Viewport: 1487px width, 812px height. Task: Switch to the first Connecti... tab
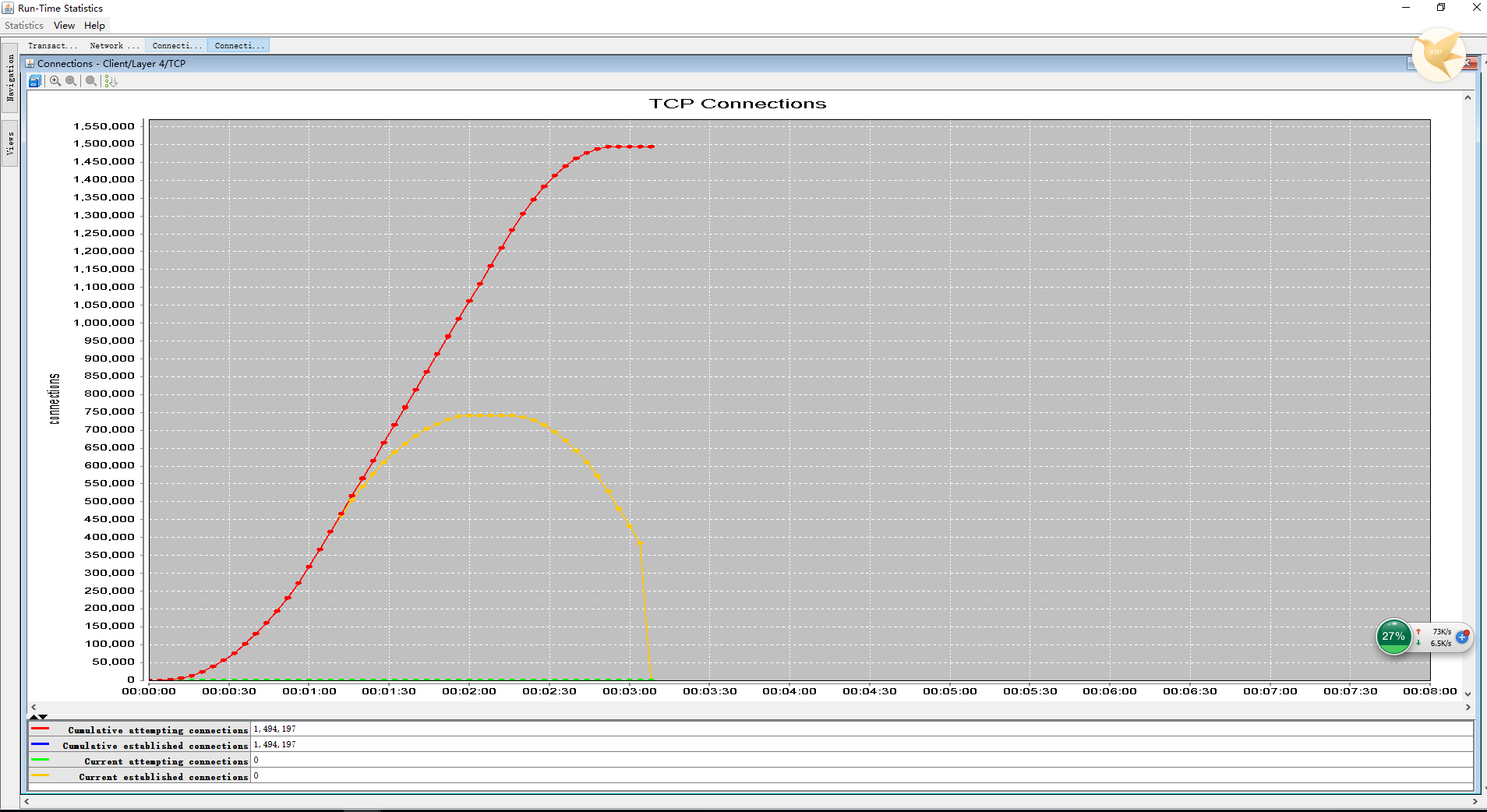click(177, 46)
